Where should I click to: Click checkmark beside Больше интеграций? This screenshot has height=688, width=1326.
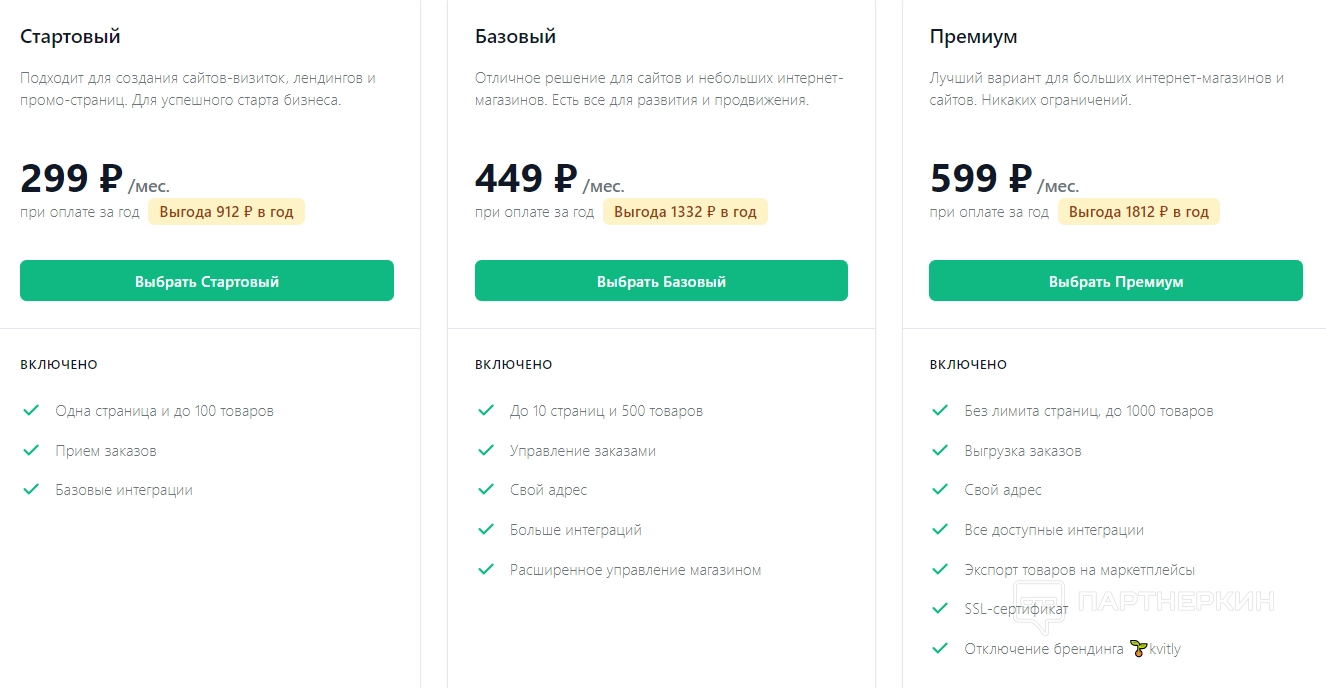pyautogui.click(x=486, y=529)
